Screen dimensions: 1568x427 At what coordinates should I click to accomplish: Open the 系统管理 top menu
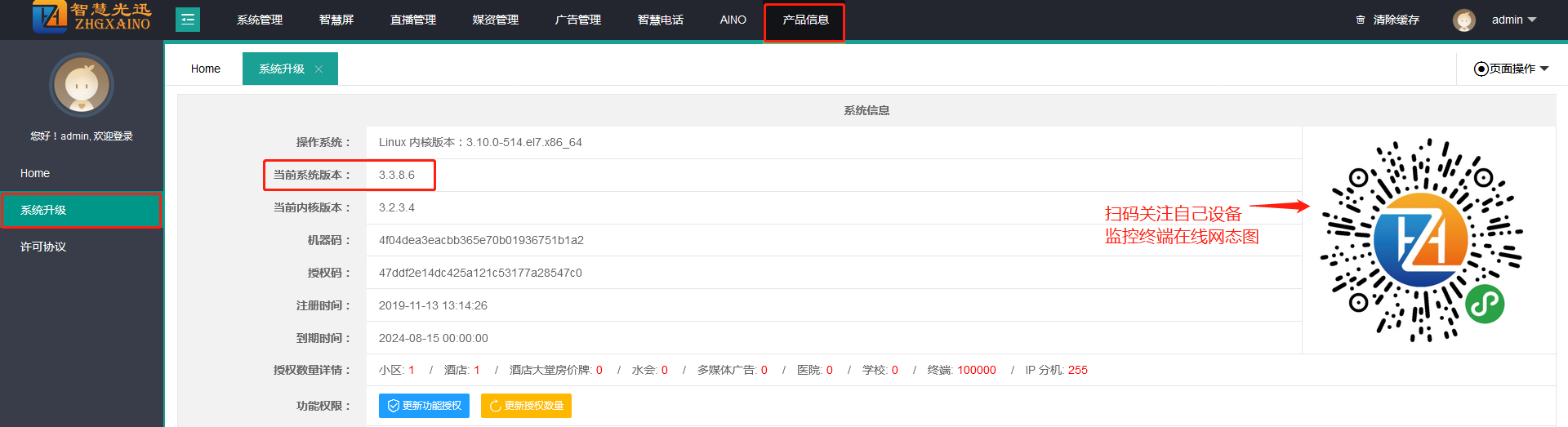click(x=260, y=20)
